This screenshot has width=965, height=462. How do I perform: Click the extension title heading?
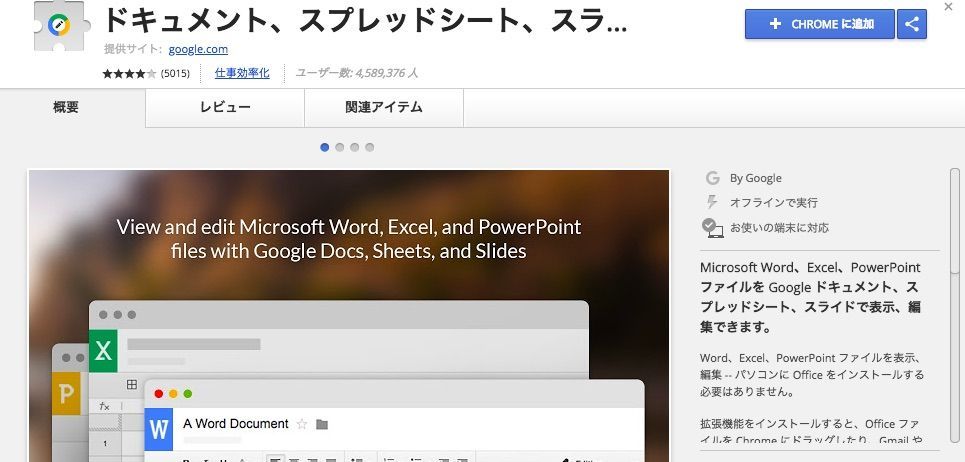click(x=364, y=22)
